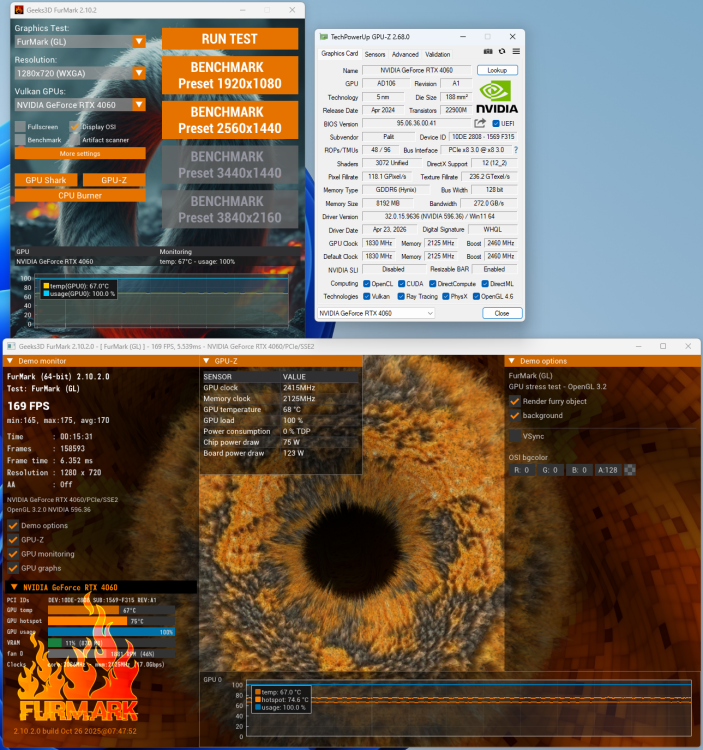The height and width of the screenshot is (750, 703).
Task: Toggle the Demo options checkbox in monitor
Action: click(13, 525)
